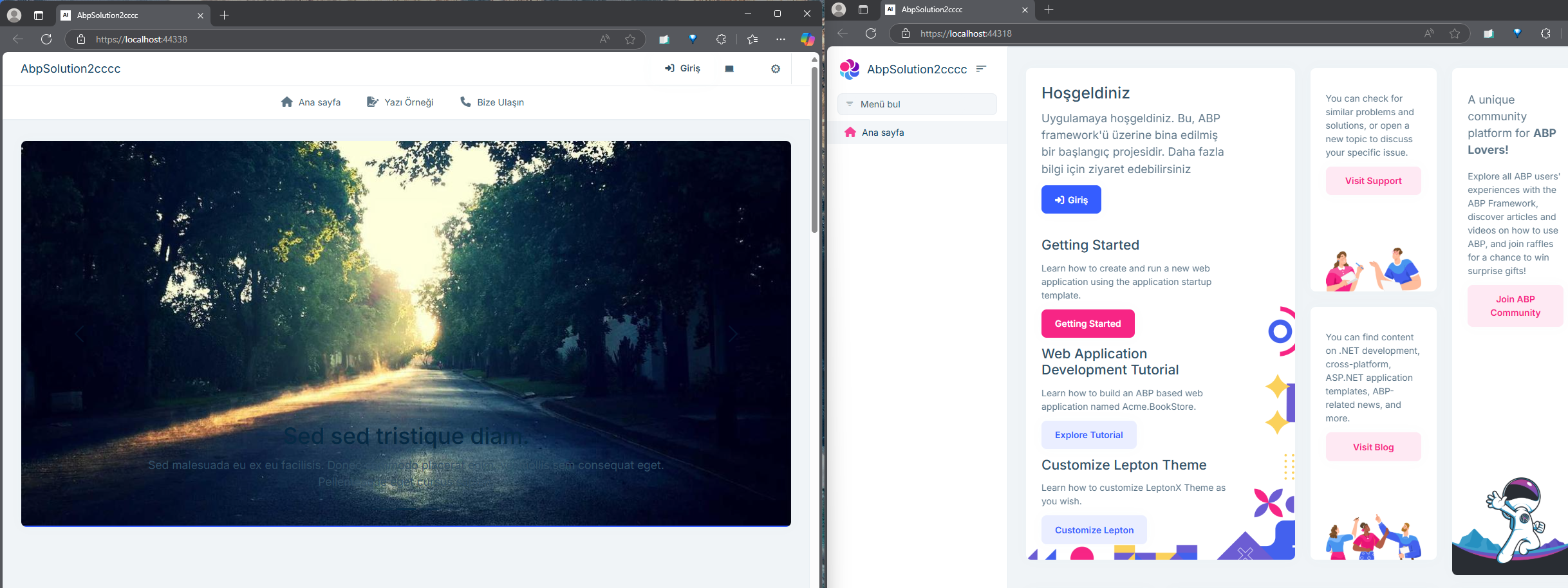Click the Join ABP Community button
Image resolution: width=1568 pixels, height=588 pixels.
pos(1515,306)
